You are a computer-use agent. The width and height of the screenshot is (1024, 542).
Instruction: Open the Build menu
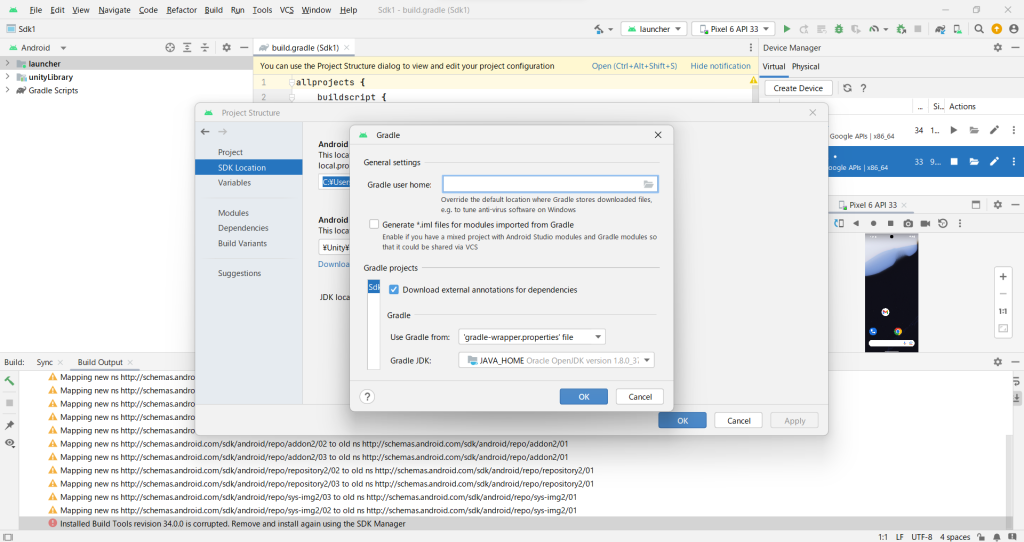tap(214, 10)
